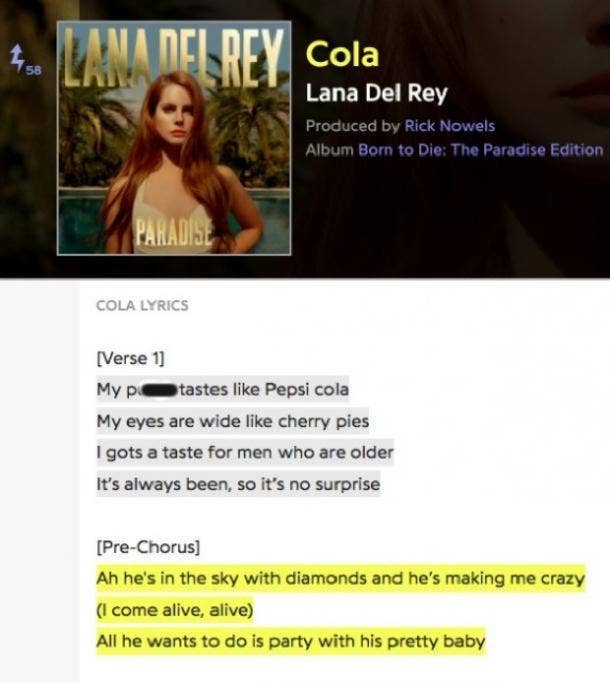The image size is (610, 683).
Task: Click the upvote count 58
Action: tap(34, 70)
